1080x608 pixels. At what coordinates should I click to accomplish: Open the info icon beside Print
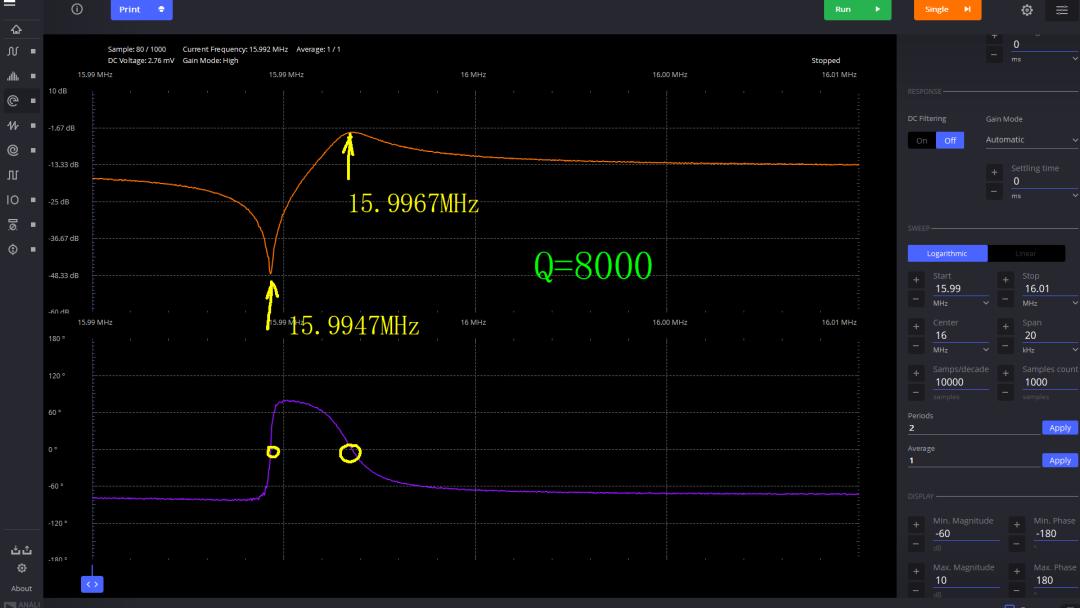(x=77, y=9)
